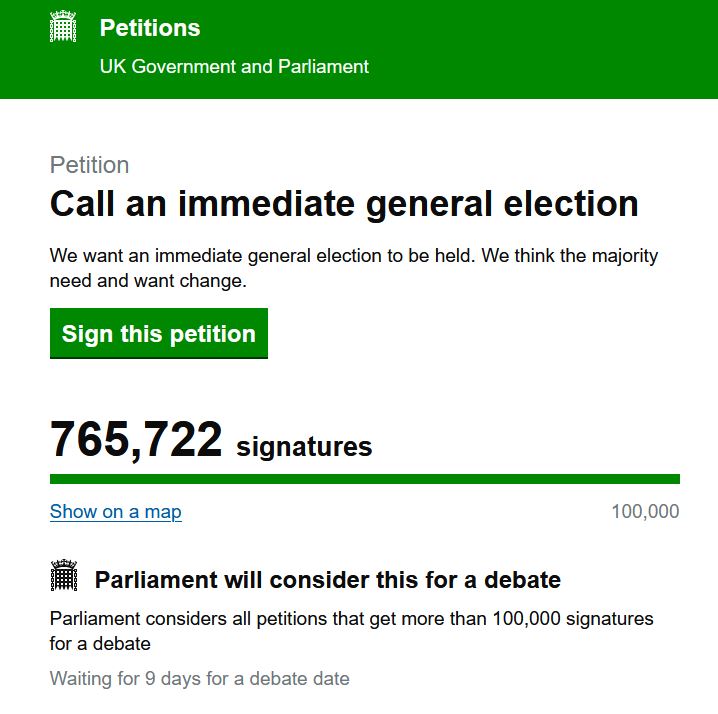Click the portcullis icon beside the Parliament debate heading

(63, 577)
